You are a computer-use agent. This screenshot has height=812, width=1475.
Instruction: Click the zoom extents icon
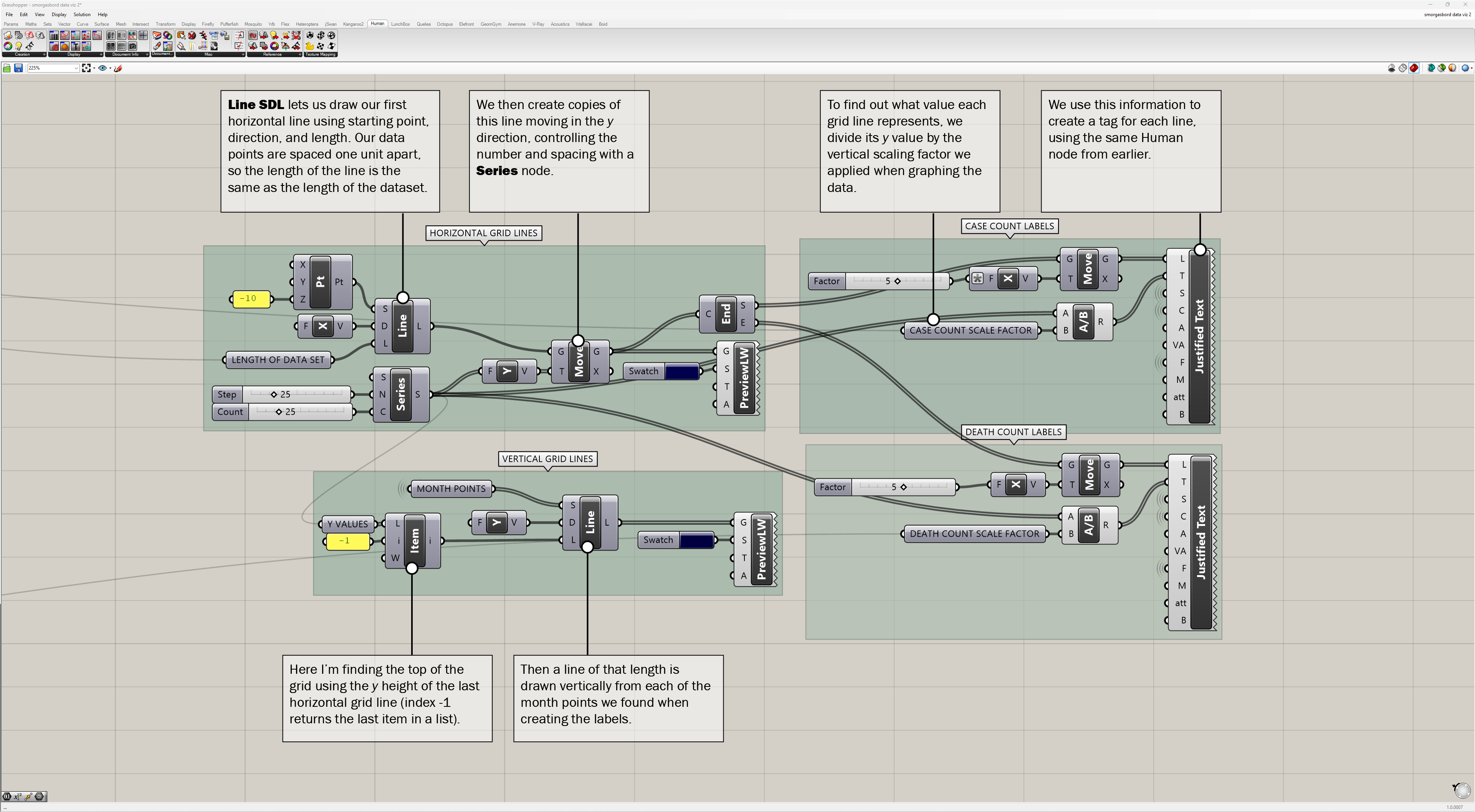[86, 68]
